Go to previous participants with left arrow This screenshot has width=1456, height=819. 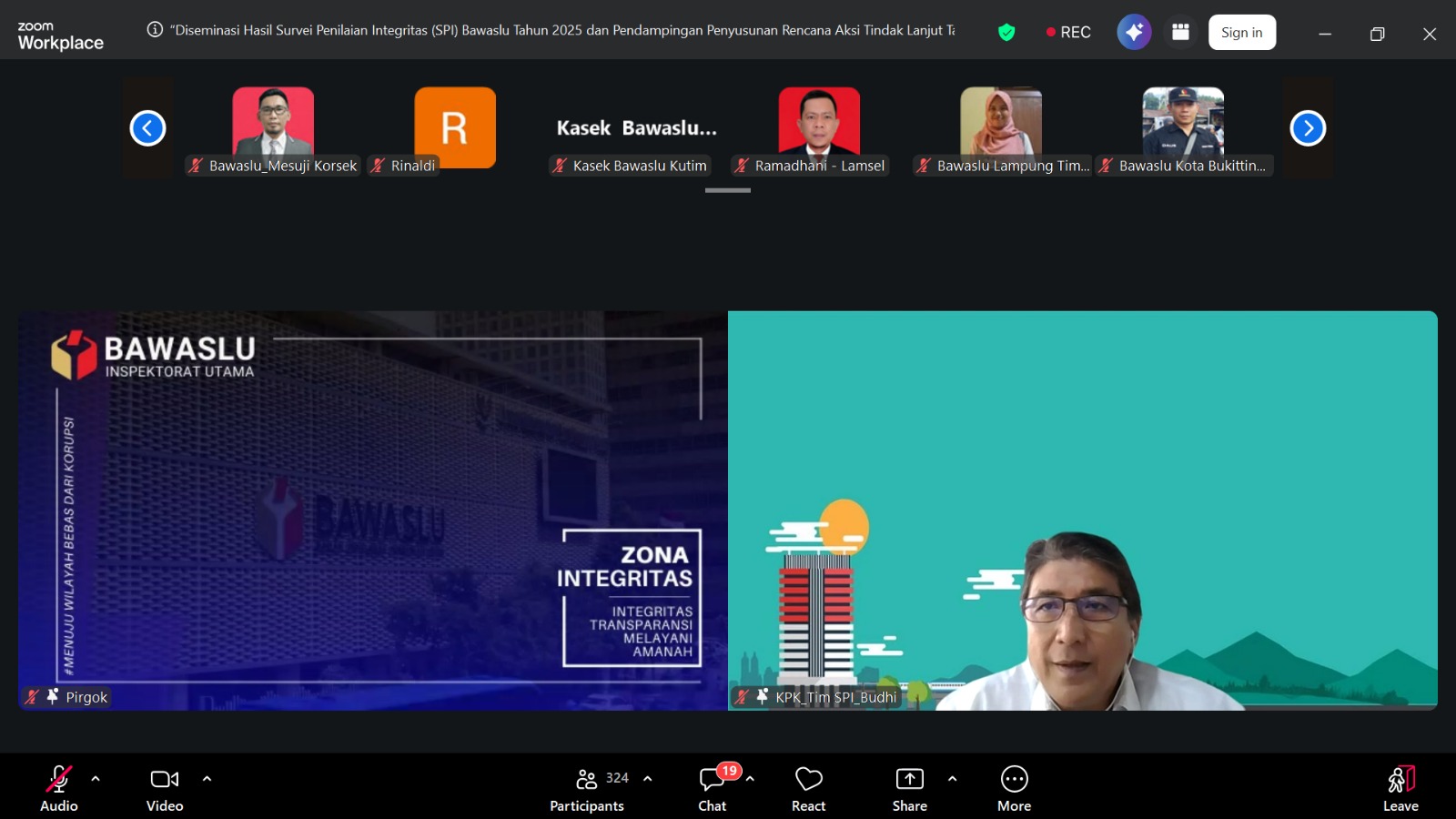147,128
